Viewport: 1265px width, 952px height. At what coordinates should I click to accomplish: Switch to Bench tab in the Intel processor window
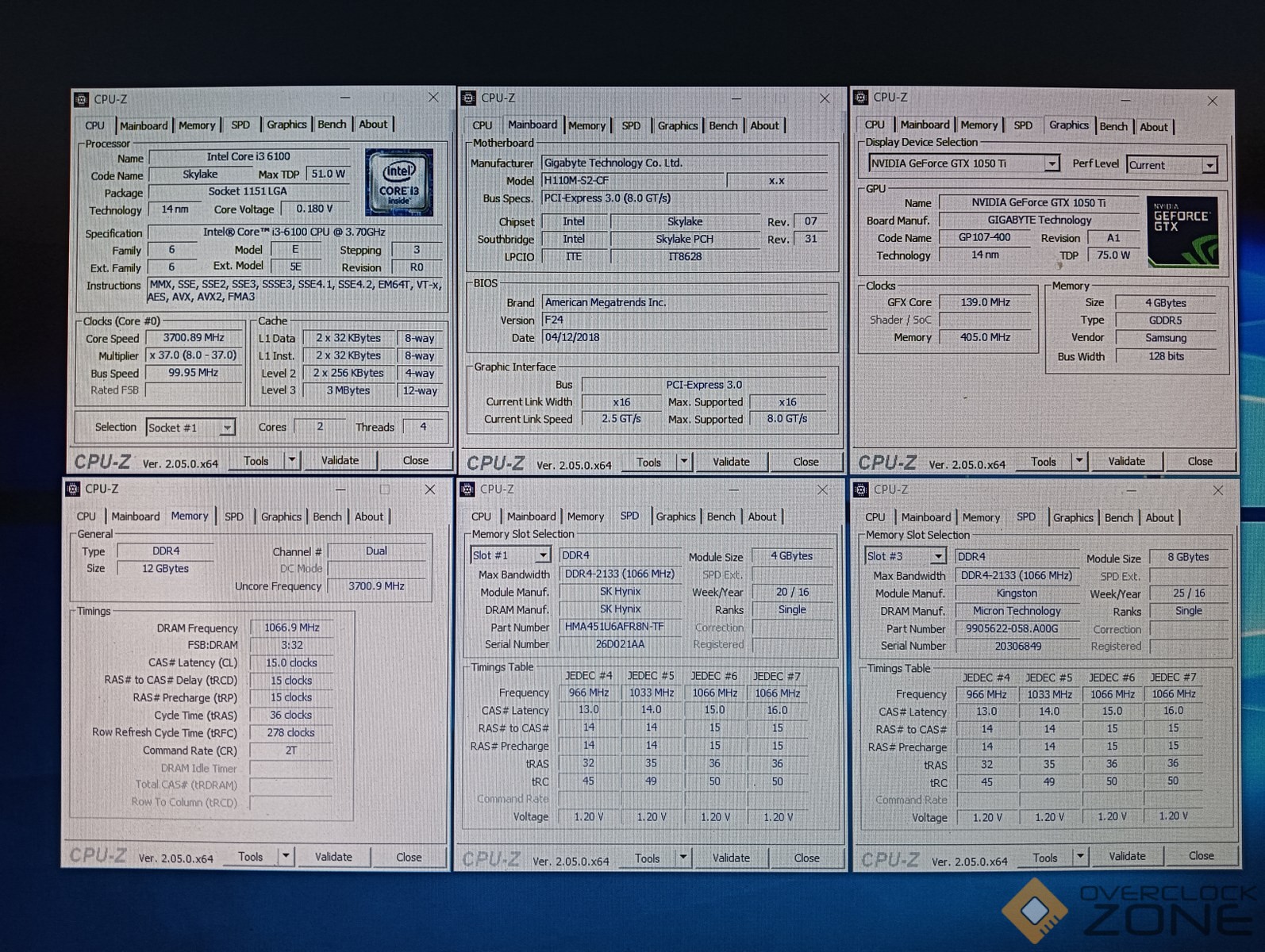pyautogui.click(x=332, y=125)
